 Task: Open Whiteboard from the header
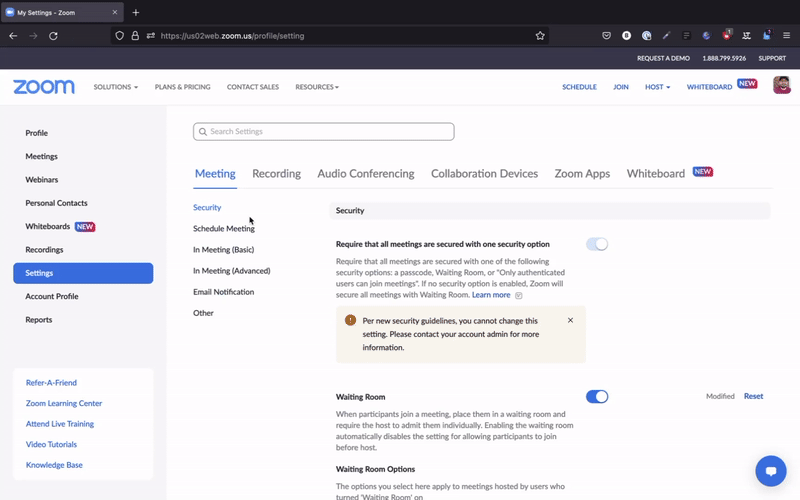click(709, 87)
